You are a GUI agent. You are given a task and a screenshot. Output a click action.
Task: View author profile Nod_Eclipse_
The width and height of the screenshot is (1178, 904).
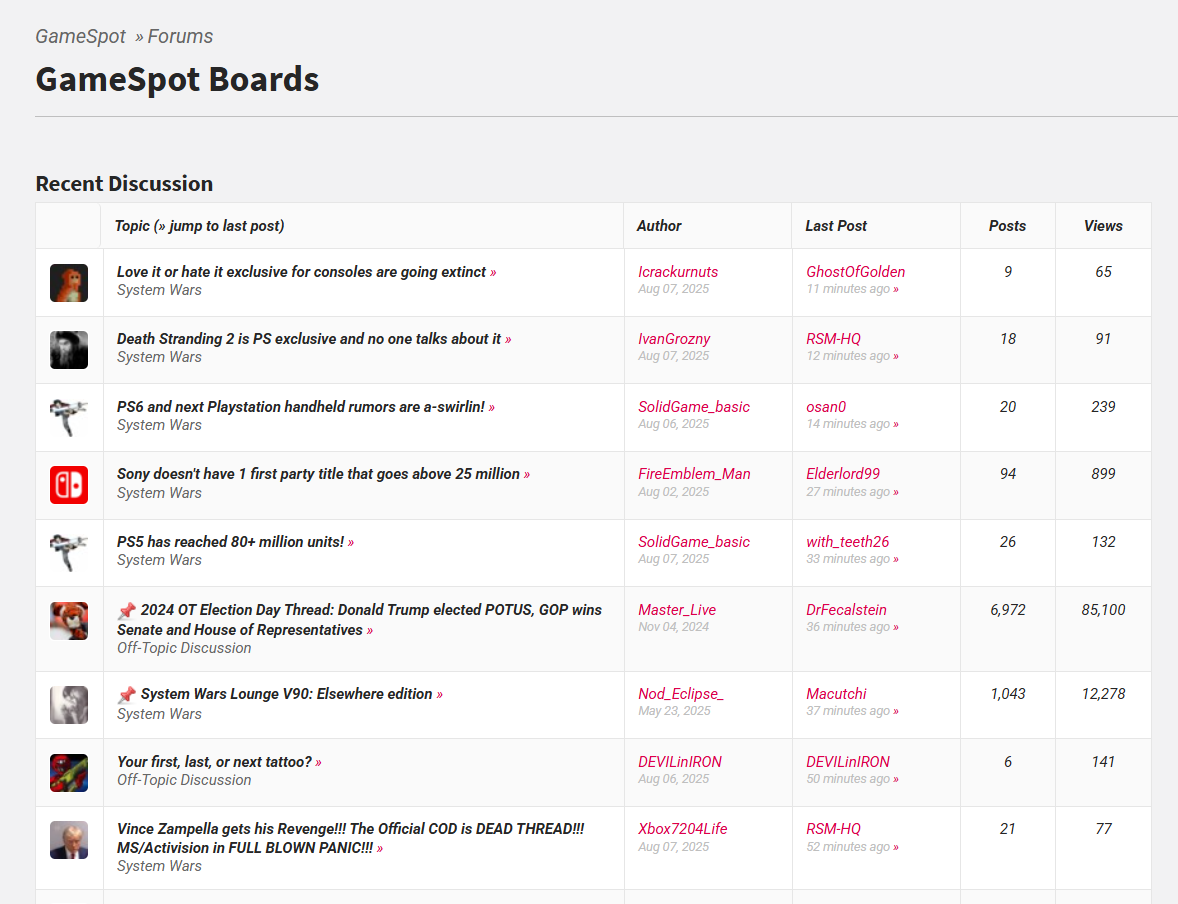click(x=681, y=694)
